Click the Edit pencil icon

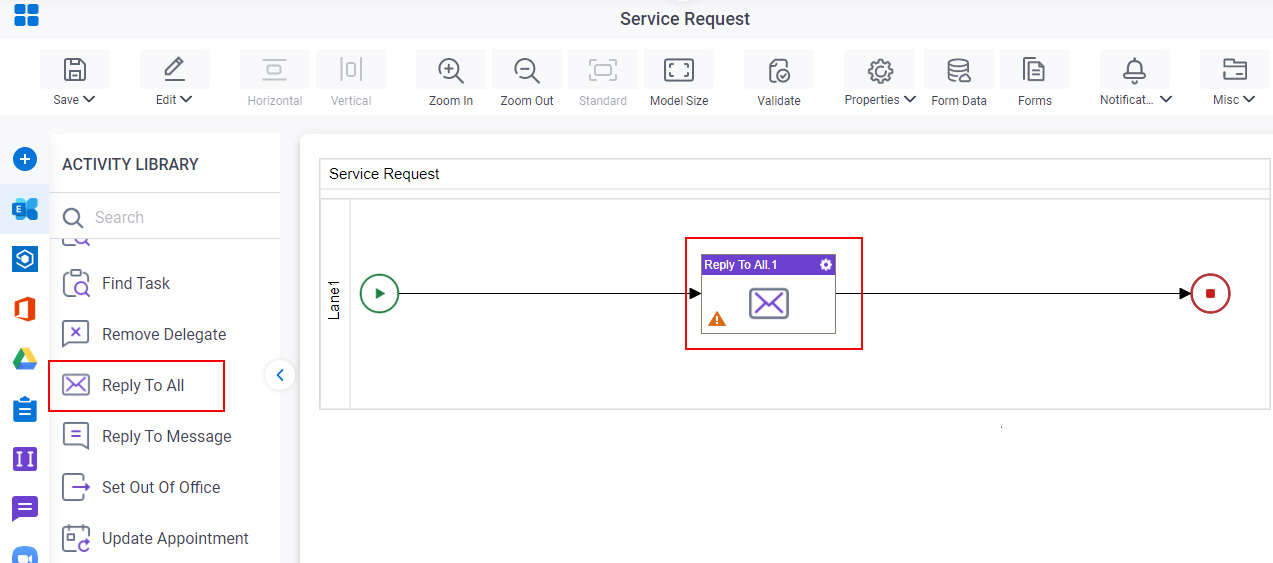point(174,69)
